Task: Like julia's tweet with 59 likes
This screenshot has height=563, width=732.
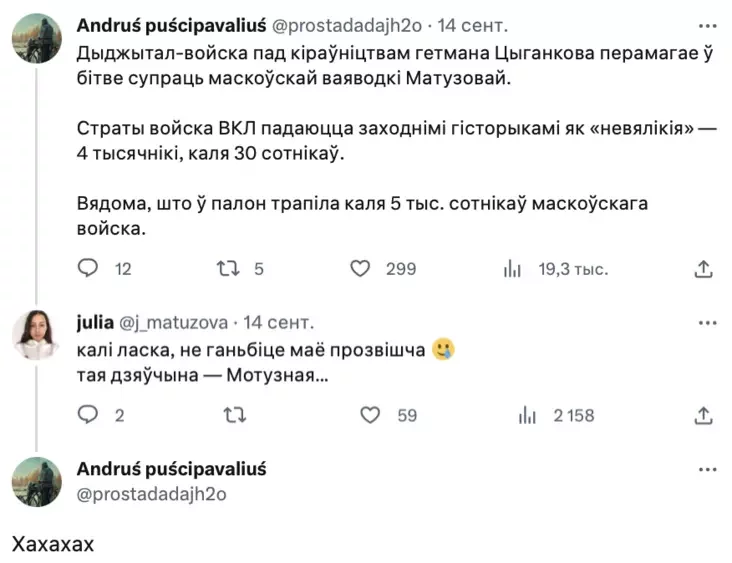Action: pyautogui.click(x=370, y=414)
